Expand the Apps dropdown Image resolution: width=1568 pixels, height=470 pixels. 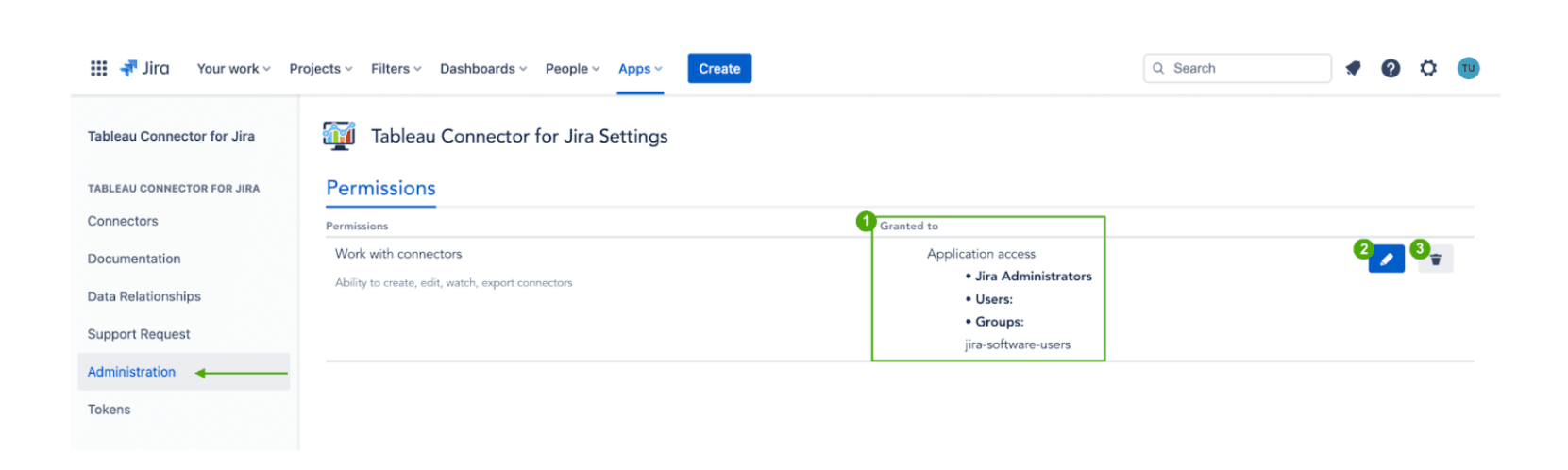(x=640, y=69)
